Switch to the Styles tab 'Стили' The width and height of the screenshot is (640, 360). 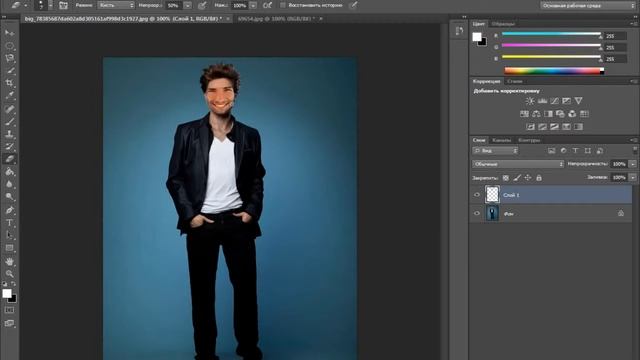[514, 81]
